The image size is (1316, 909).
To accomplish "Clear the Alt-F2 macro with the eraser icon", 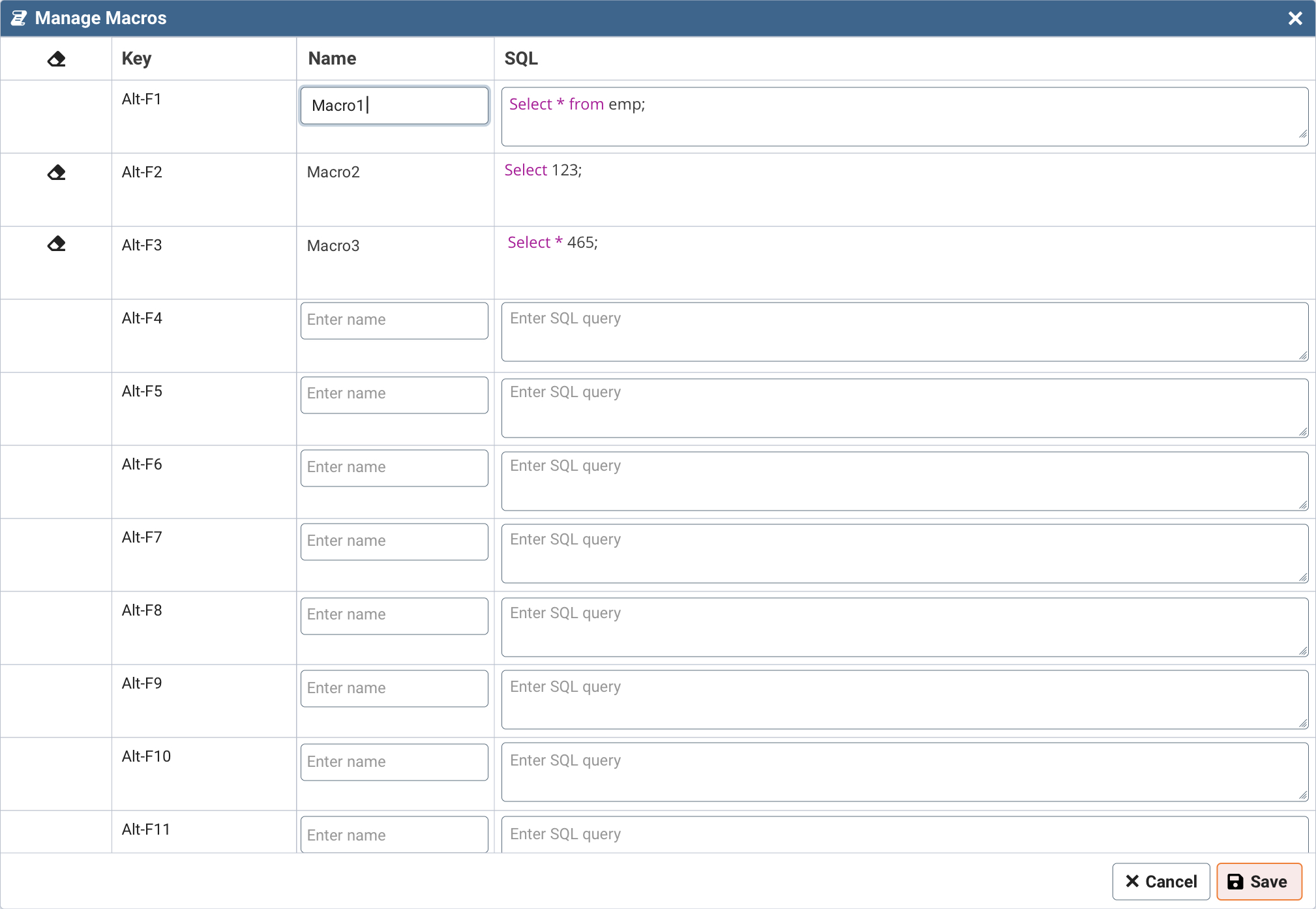I will [57, 173].
